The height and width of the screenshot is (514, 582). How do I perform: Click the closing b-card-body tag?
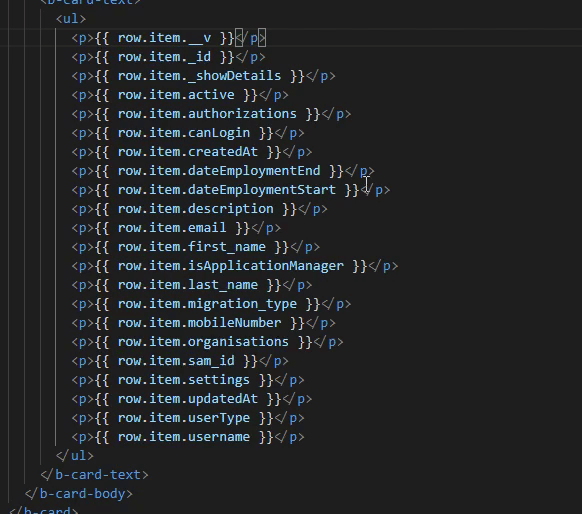pos(78,494)
